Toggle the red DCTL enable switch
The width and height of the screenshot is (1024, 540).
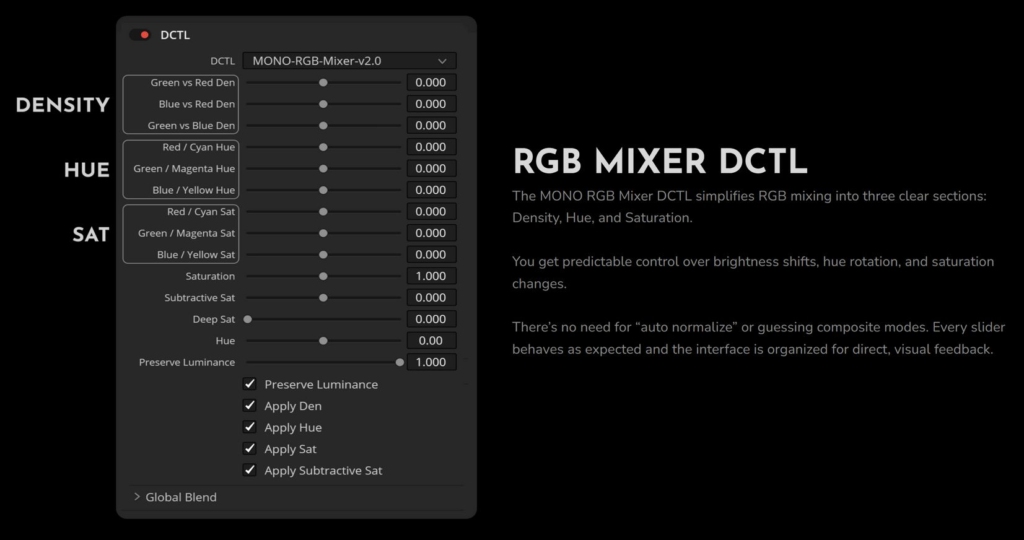140,35
